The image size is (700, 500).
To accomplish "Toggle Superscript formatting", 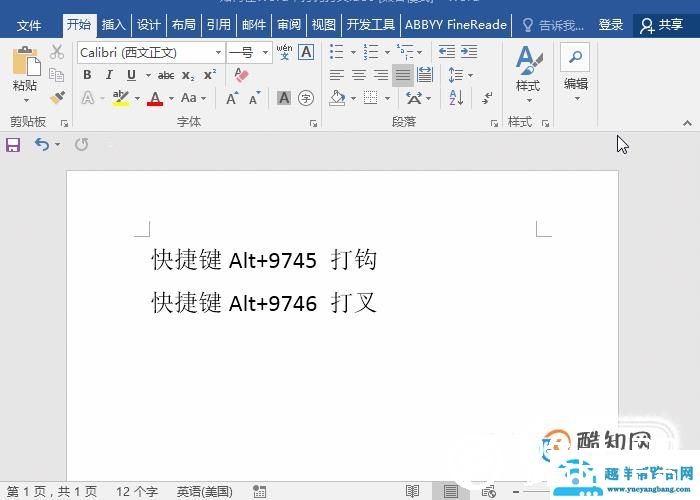I will point(209,75).
